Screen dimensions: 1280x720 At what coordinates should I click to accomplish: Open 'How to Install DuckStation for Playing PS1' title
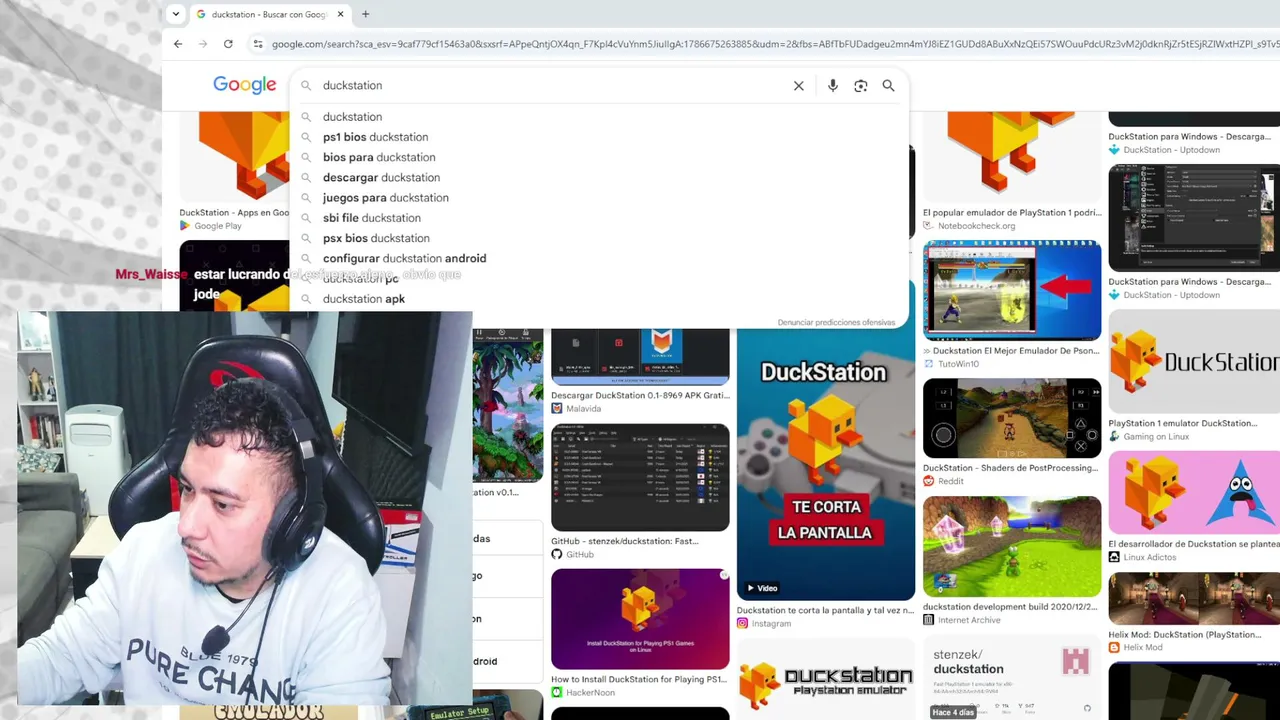pos(639,679)
